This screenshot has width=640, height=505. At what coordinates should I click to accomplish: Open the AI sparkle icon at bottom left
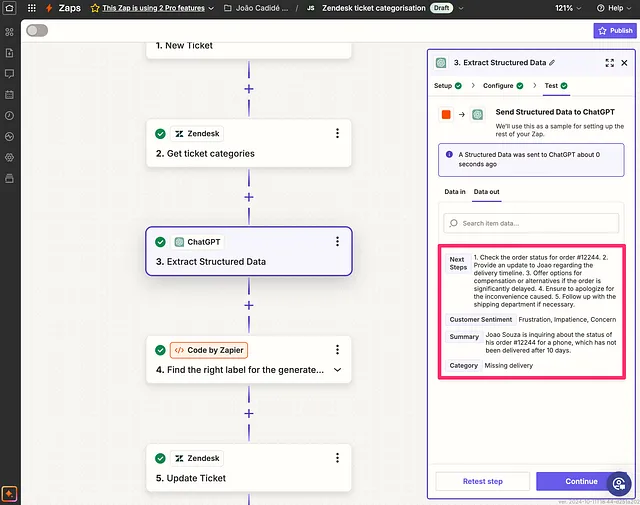click(x=9, y=494)
